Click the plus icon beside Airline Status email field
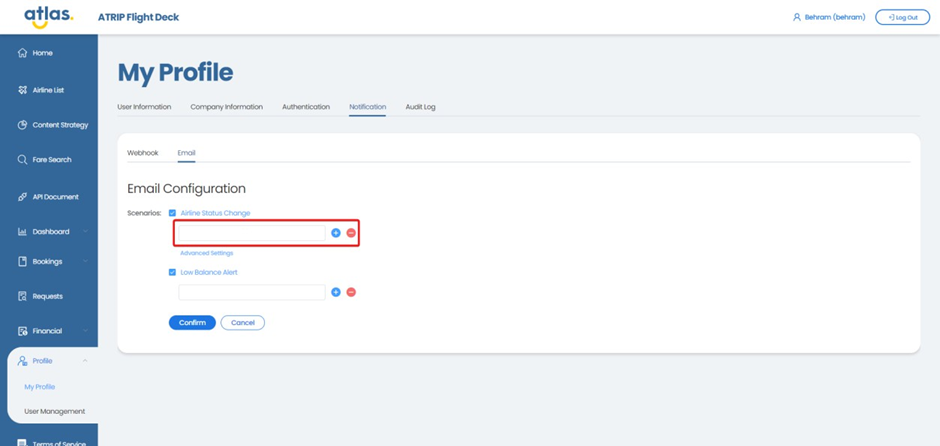This screenshot has height=446, width=940. tap(336, 233)
